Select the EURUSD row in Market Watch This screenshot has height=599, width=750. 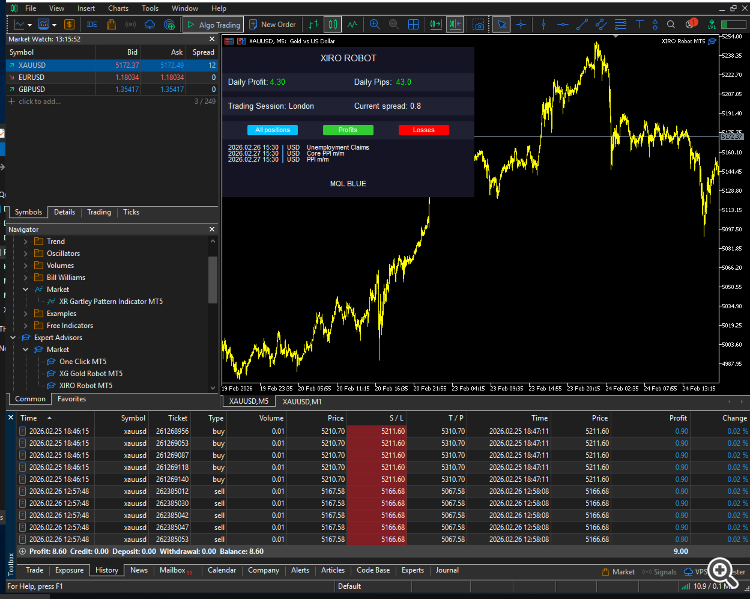coord(112,77)
